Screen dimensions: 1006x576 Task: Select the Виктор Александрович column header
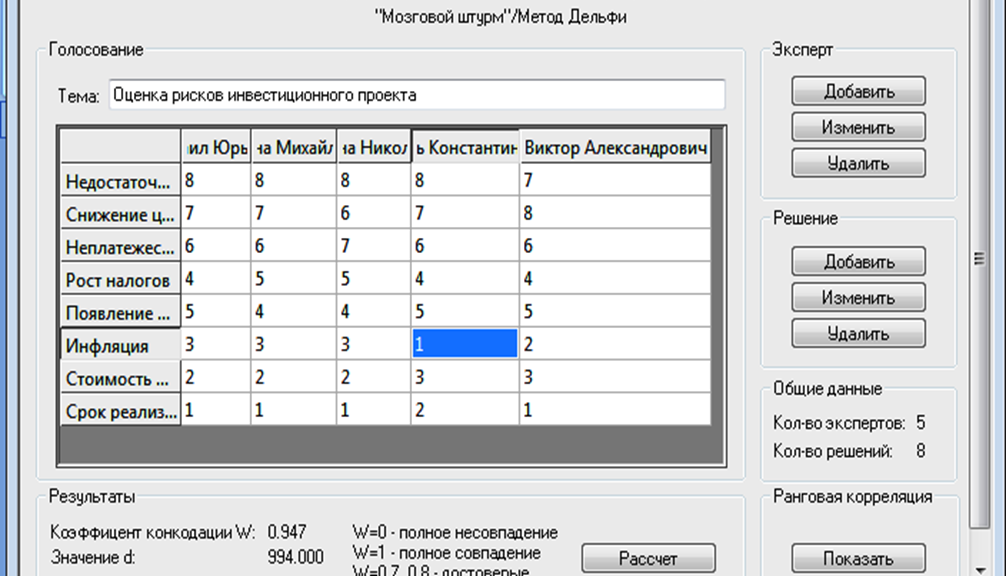(616, 148)
